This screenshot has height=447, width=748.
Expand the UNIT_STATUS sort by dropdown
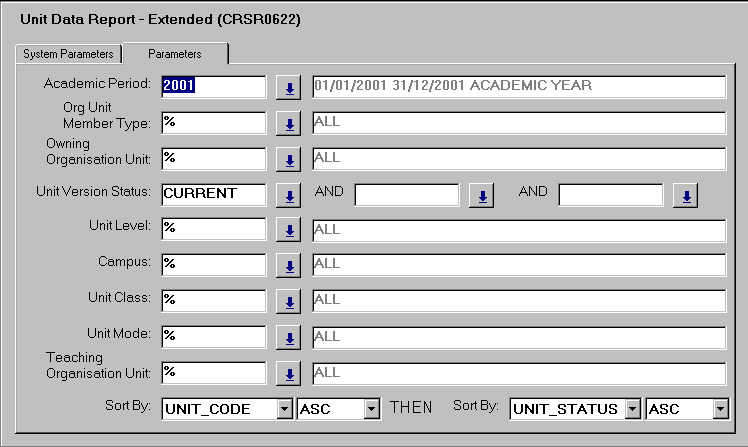coord(632,408)
